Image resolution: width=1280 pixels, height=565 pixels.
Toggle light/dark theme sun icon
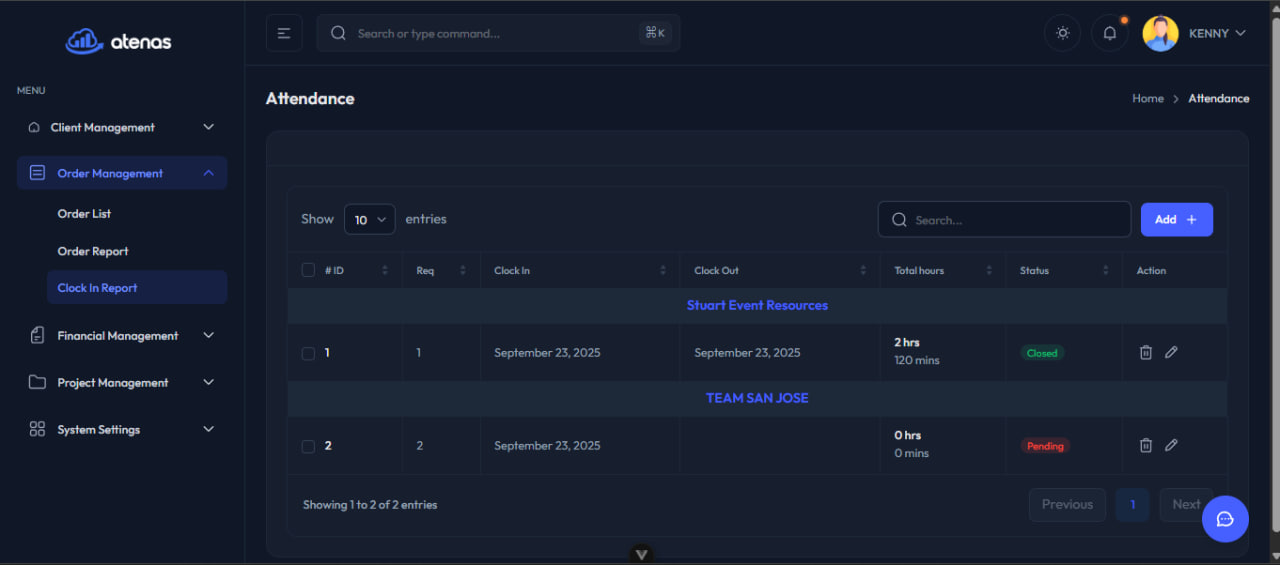[1062, 33]
